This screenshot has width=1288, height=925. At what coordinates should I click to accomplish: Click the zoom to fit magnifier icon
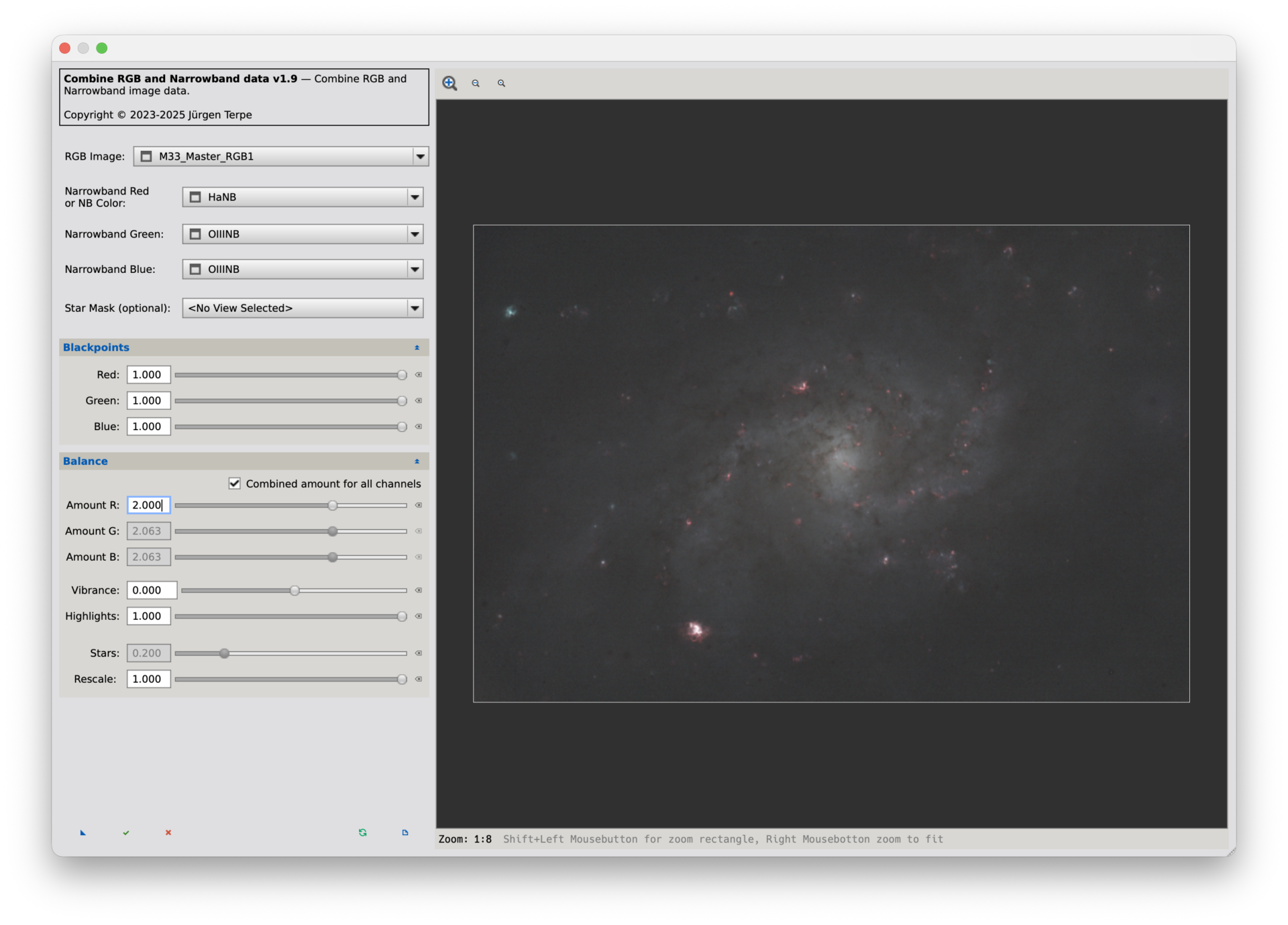tap(501, 83)
